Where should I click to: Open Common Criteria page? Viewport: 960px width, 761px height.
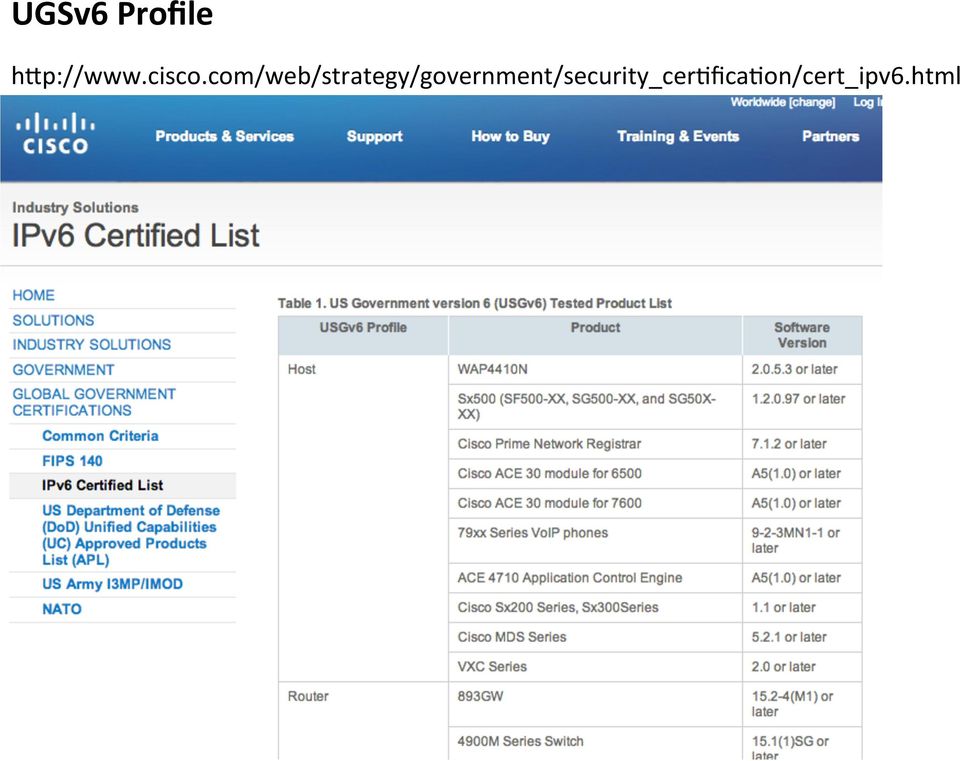point(100,436)
